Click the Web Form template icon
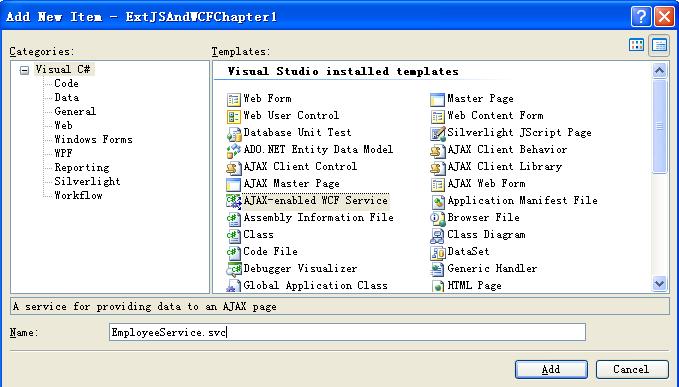 click(234, 100)
